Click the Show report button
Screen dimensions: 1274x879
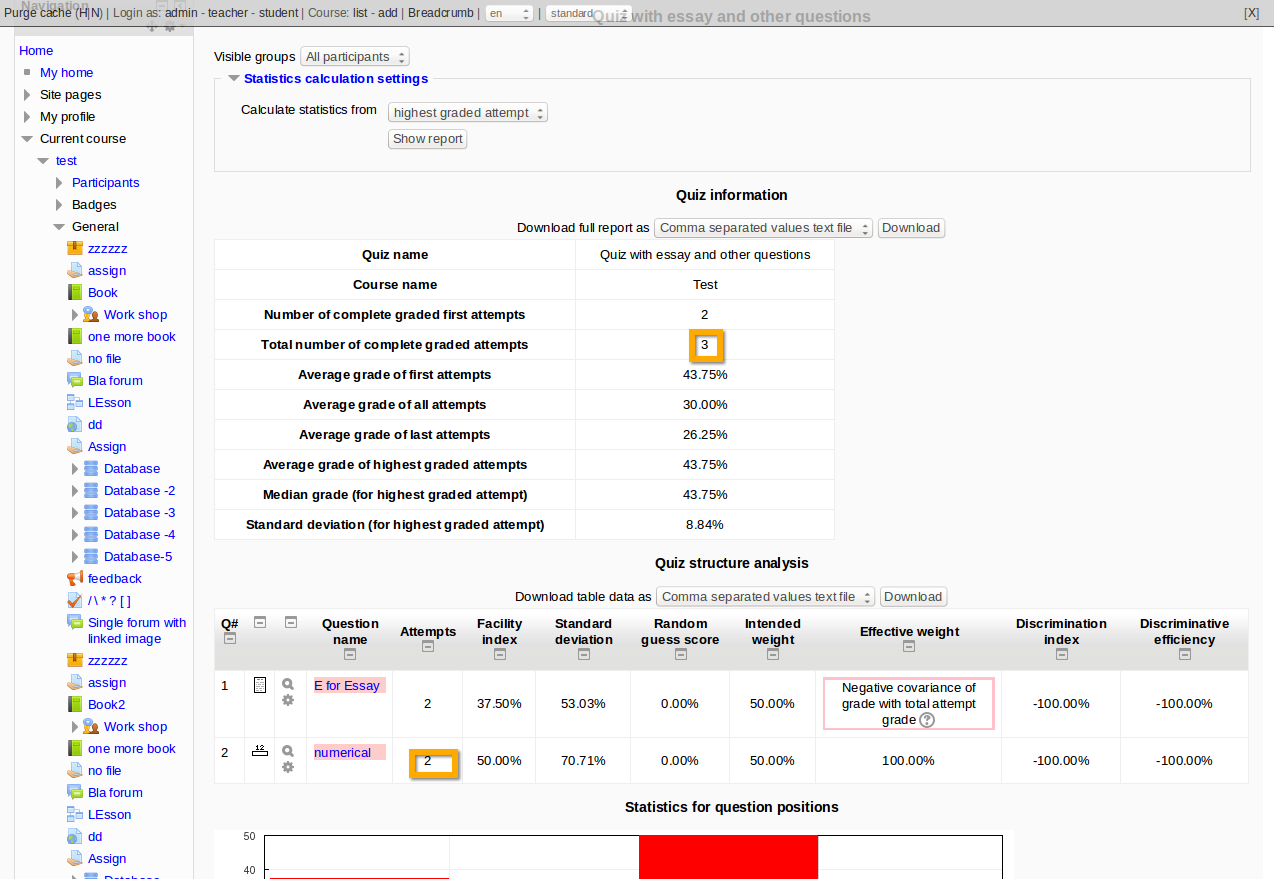click(428, 139)
